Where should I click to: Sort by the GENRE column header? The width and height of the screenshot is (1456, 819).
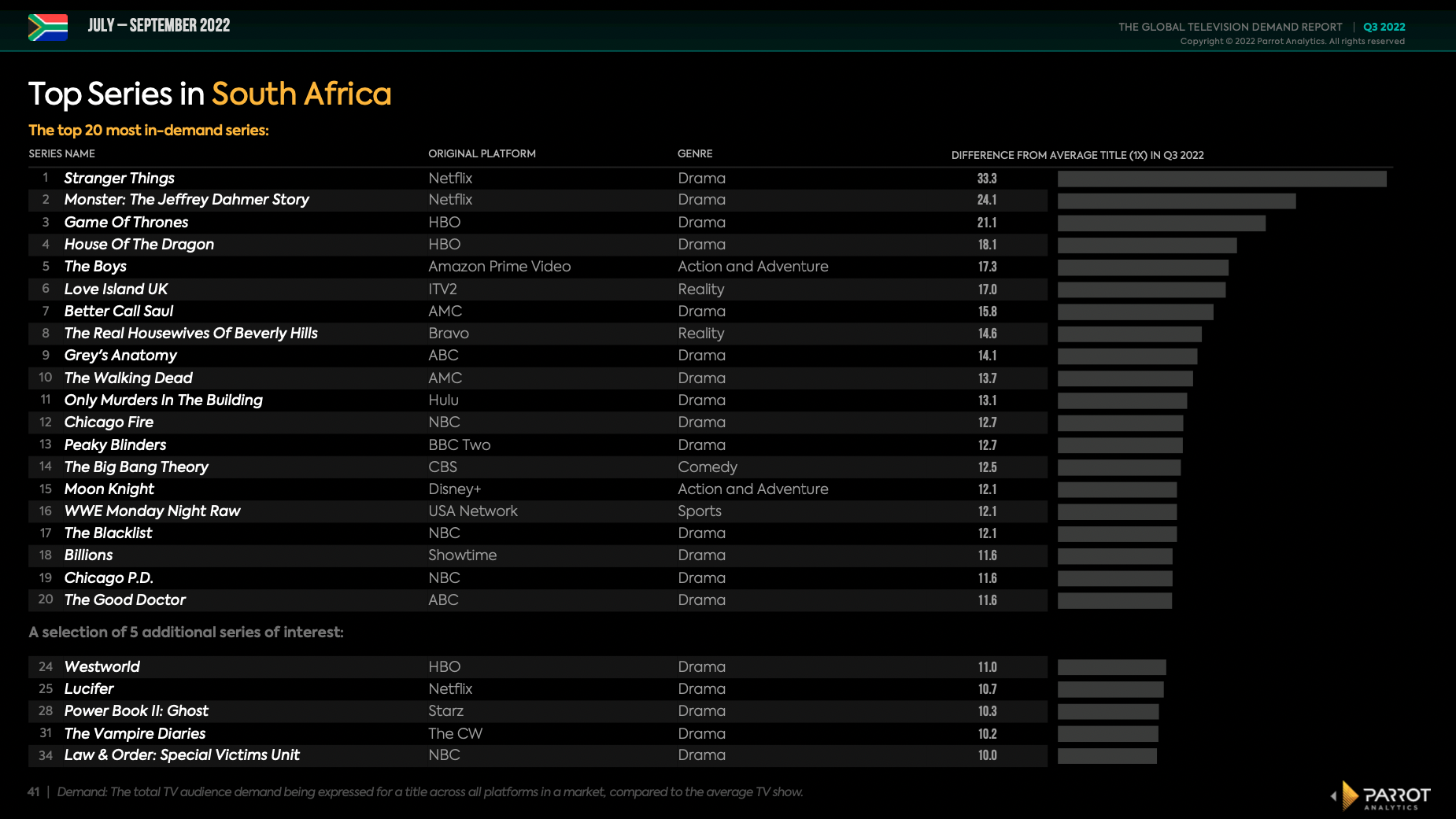click(x=695, y=153)
